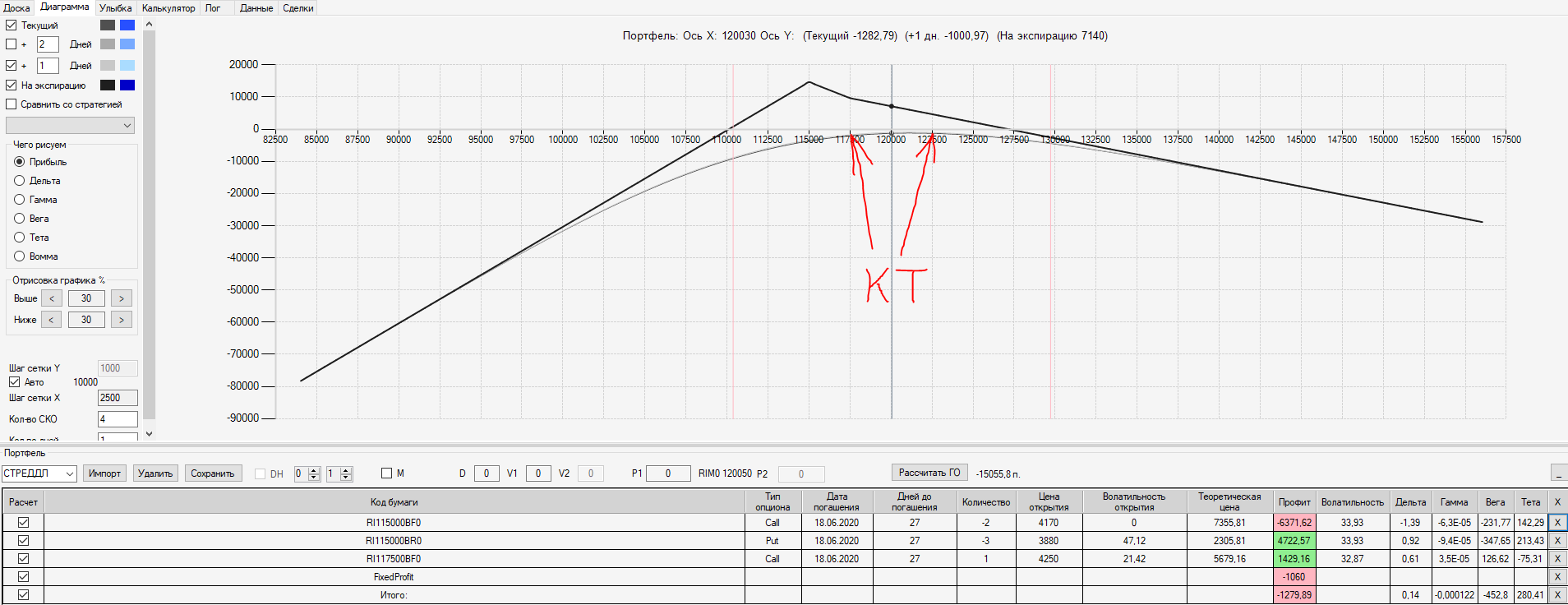Click the P1 input field
The width and height of the screenshot is (1568, 605).
click(x=668, y=473)
